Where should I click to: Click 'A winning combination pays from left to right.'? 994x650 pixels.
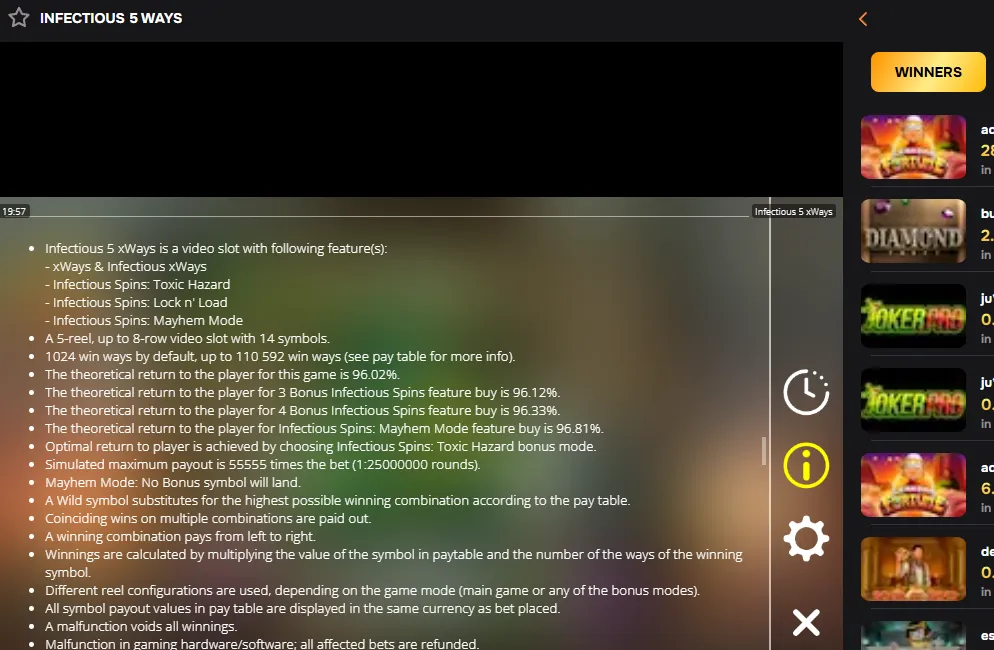(x=180, y=536)
